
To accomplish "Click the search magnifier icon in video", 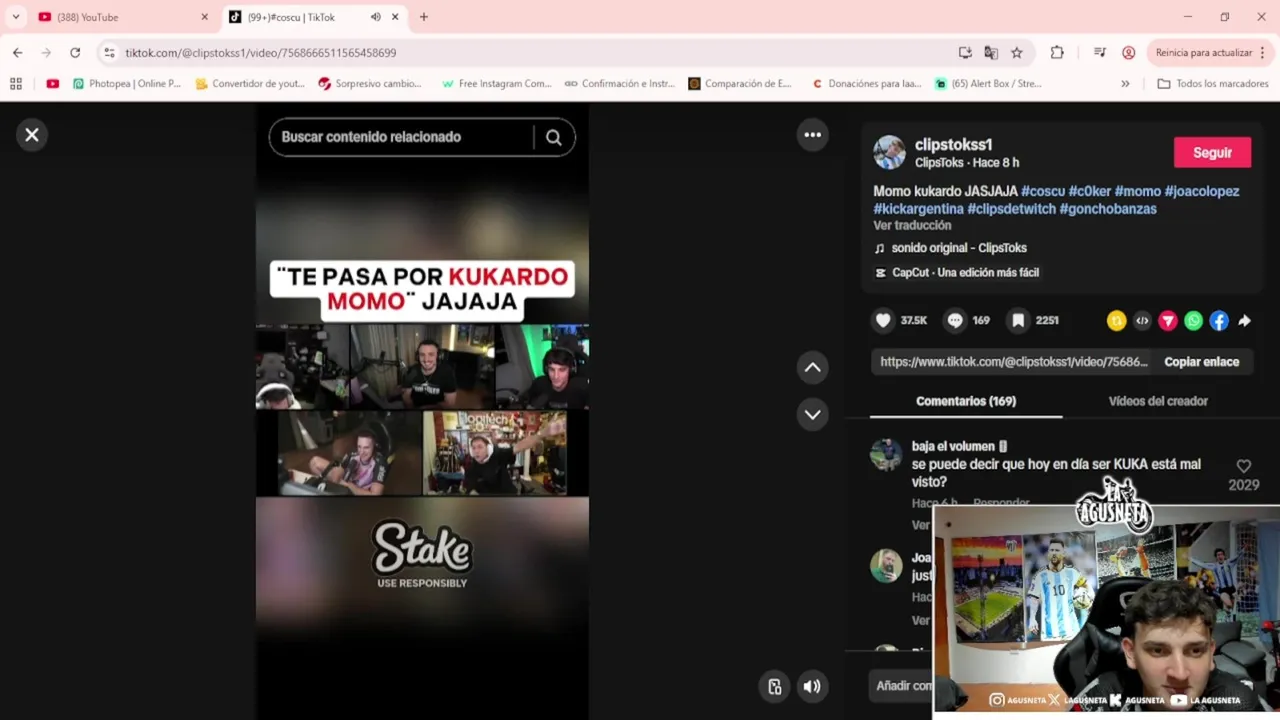I will tap(554, 138).
